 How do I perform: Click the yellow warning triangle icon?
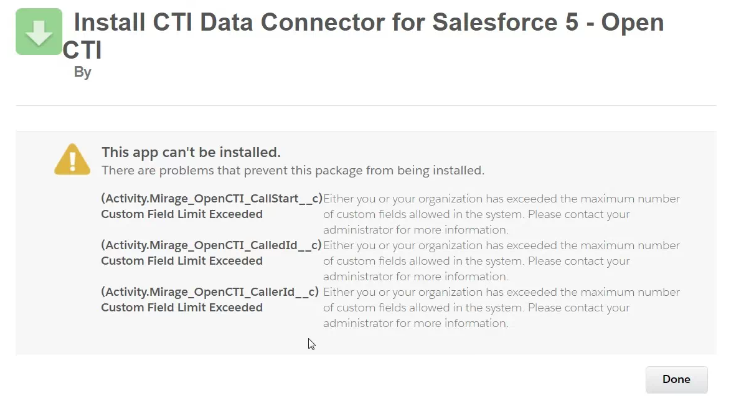[72, 160]
